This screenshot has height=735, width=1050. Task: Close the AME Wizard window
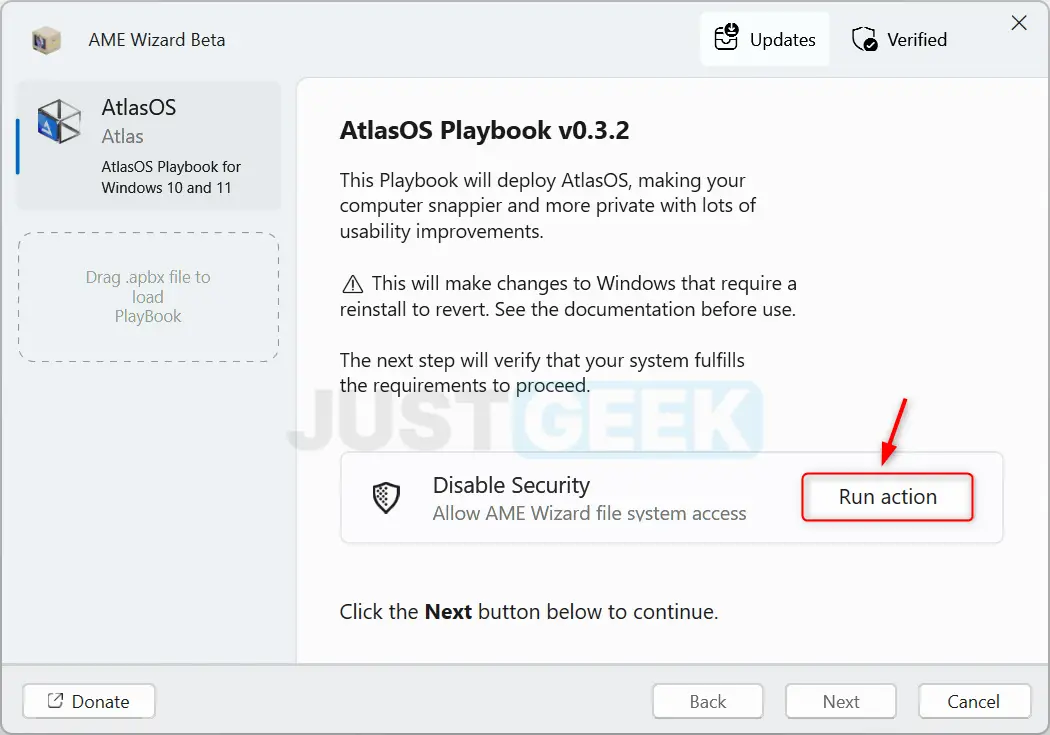1019,22
